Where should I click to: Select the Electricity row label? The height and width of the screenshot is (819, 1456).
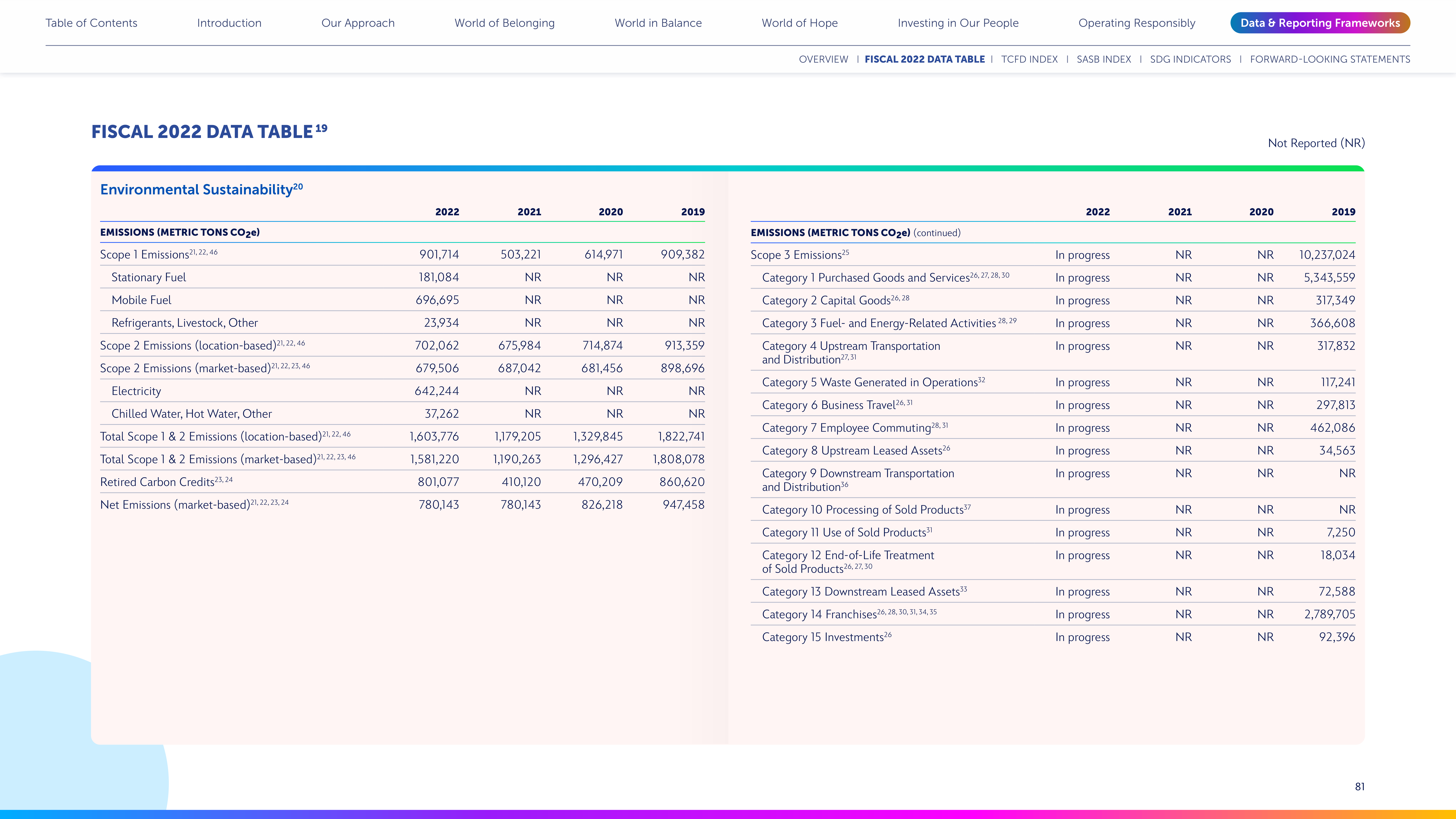136,391
